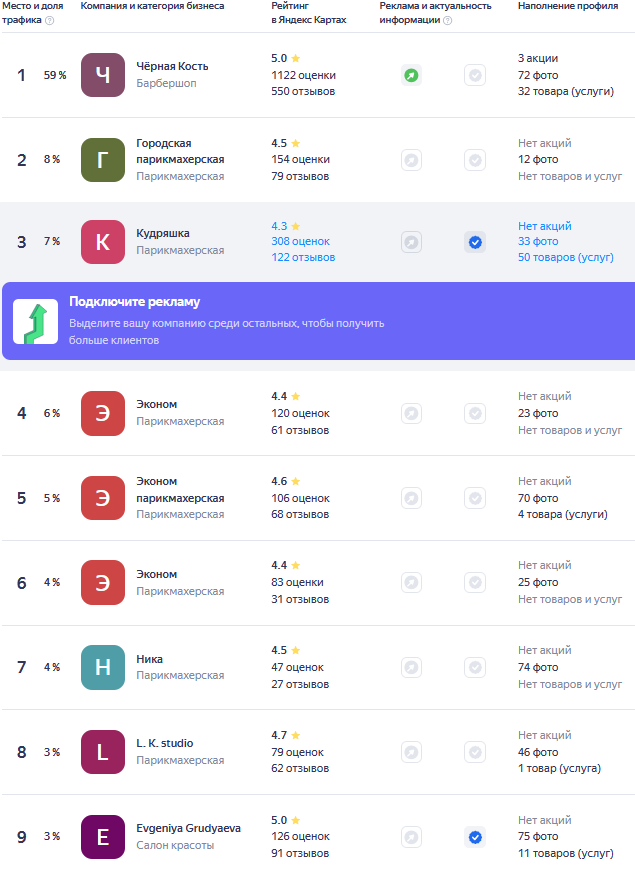Click verified checkmark in rank 6 Эконом row

[475, 583]
